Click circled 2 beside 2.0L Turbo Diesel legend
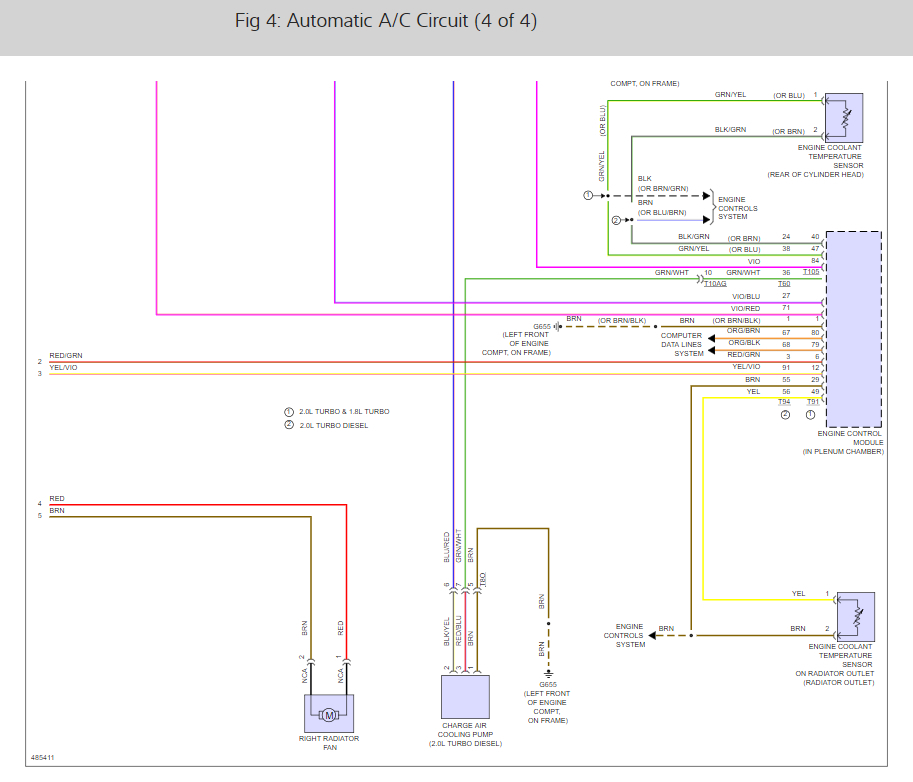 click(x=289, y=425)
